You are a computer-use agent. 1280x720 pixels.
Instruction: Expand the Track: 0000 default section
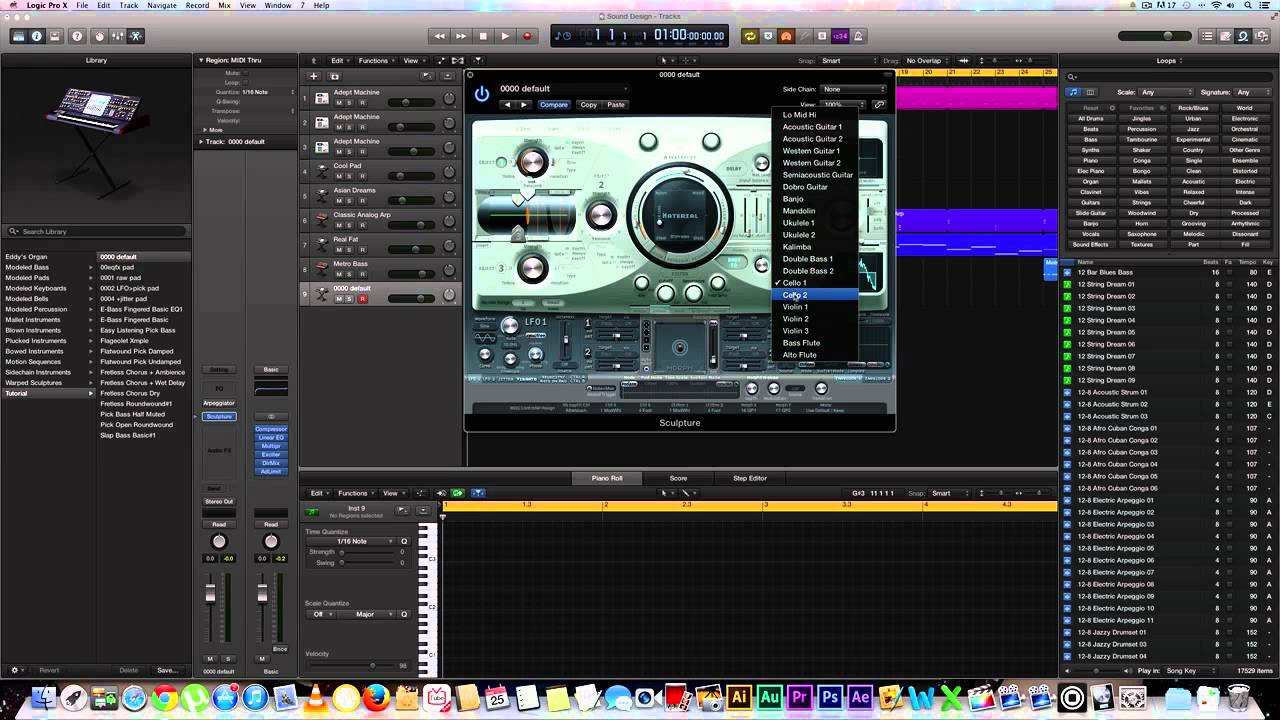(x=200, y=141)
